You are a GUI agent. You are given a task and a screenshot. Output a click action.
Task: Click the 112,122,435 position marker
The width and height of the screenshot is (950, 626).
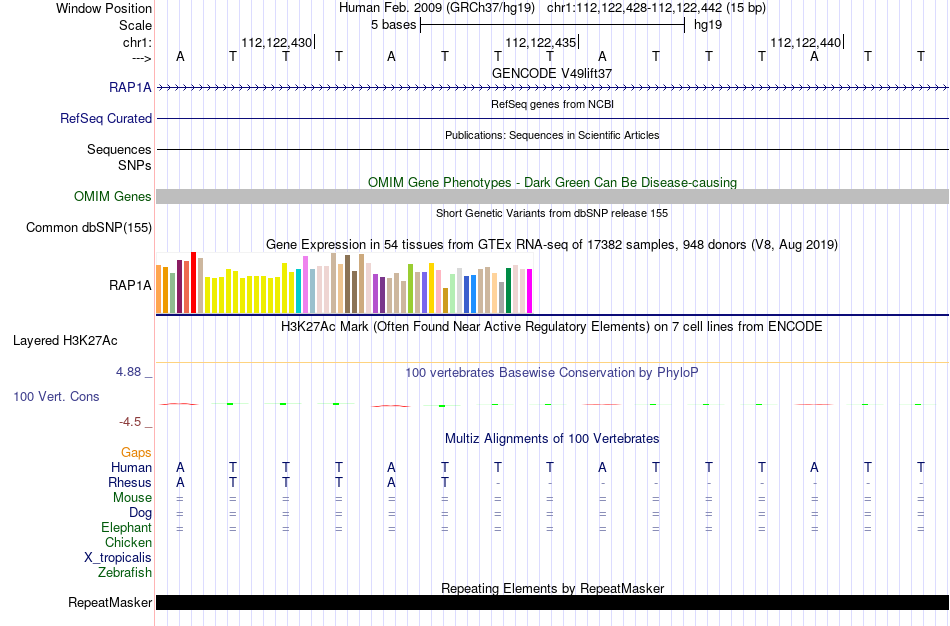pyautogui.click(x=541, y=42)
